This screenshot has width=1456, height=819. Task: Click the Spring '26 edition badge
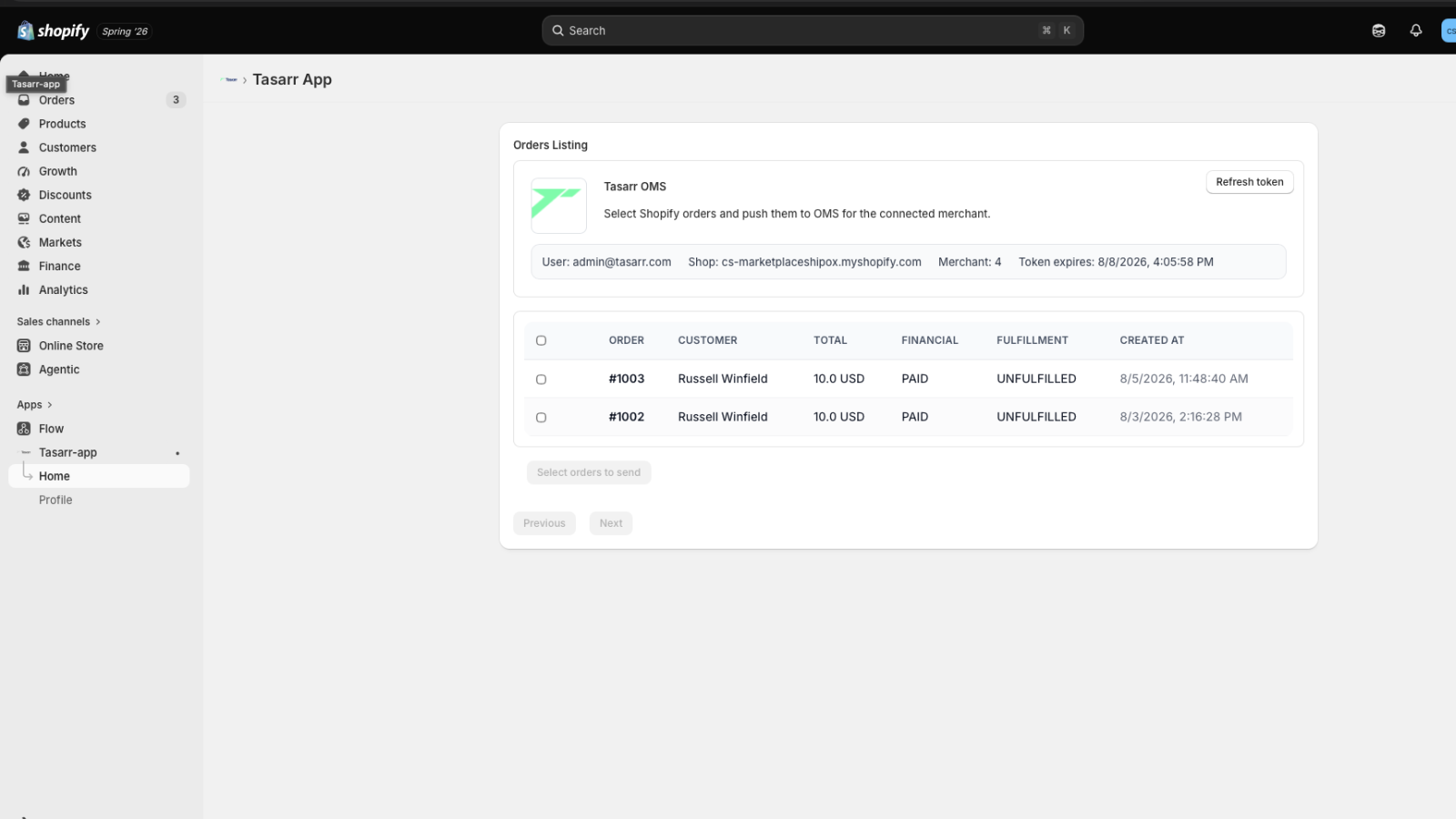click(x=125, y=31)
